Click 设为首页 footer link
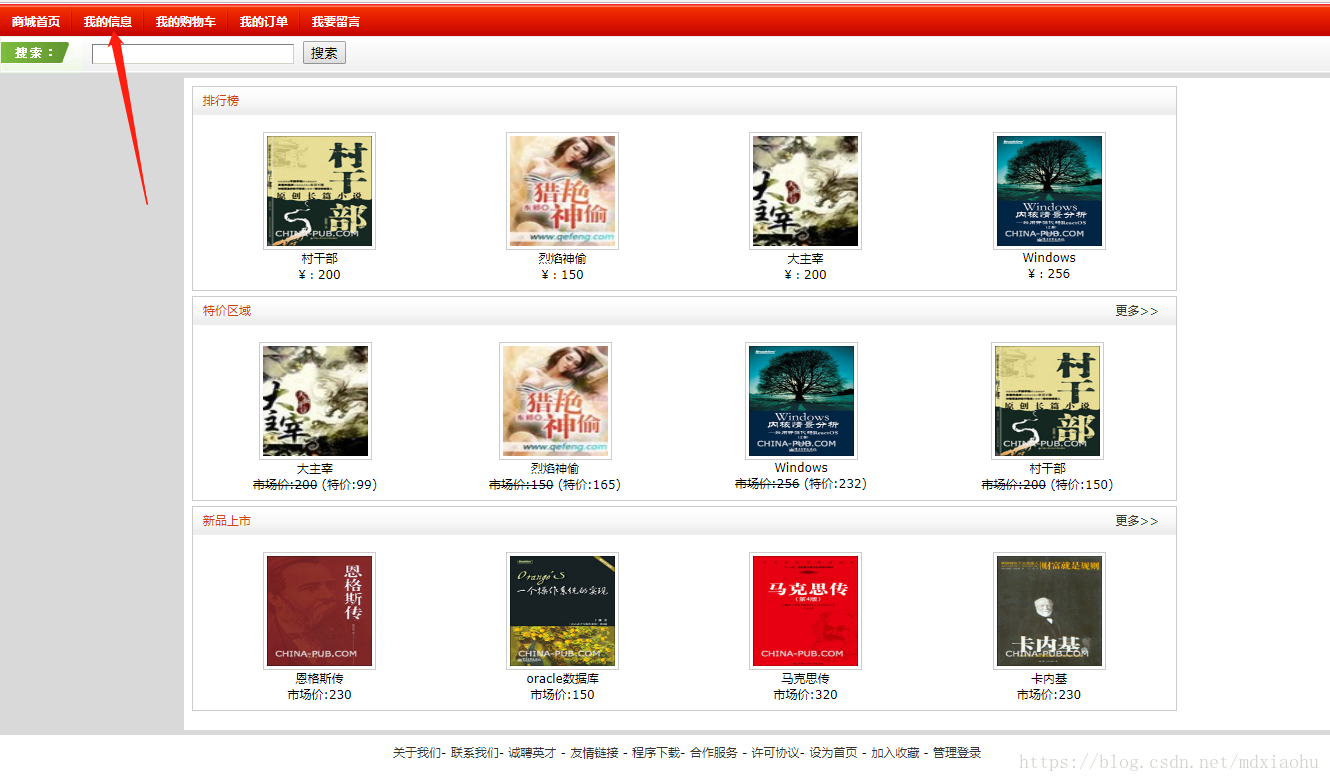The image size is (1330, 782). point(833,753)
